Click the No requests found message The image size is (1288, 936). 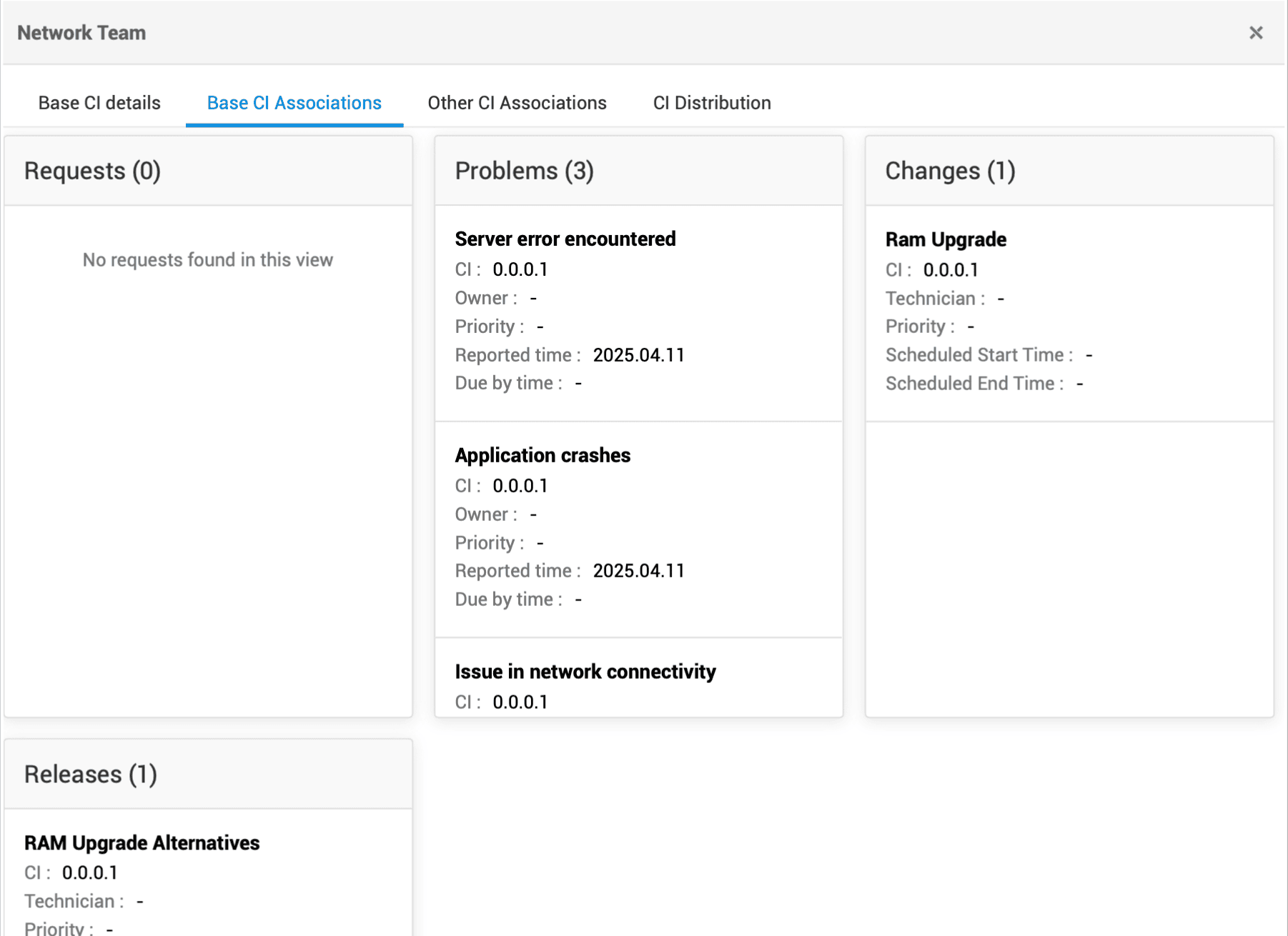point(207,260)
